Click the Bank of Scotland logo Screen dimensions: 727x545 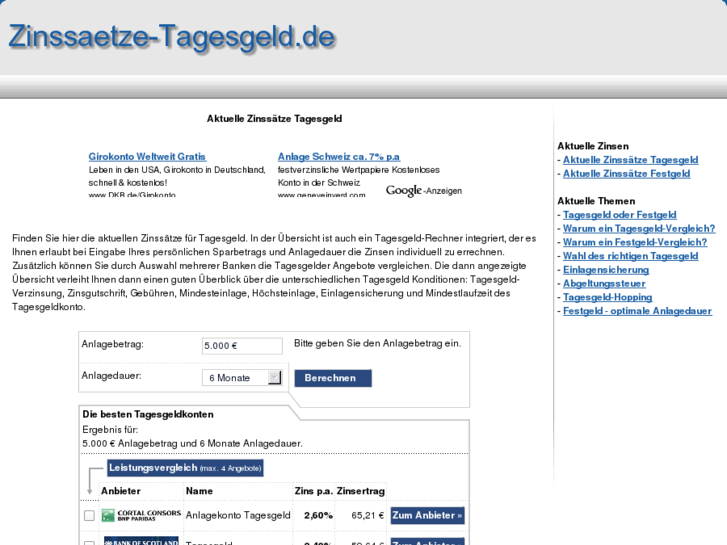pyautogui.click(x=141, y=541)
